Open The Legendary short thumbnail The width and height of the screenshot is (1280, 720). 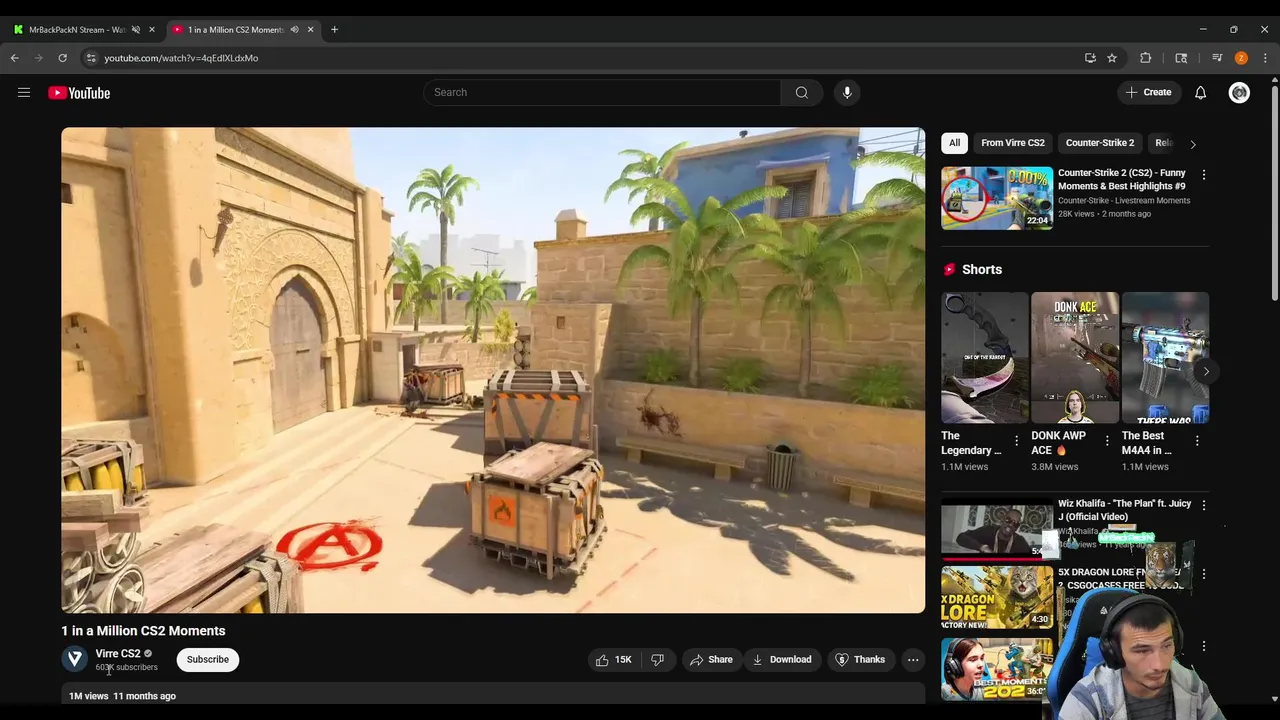[x=984, y=358]
